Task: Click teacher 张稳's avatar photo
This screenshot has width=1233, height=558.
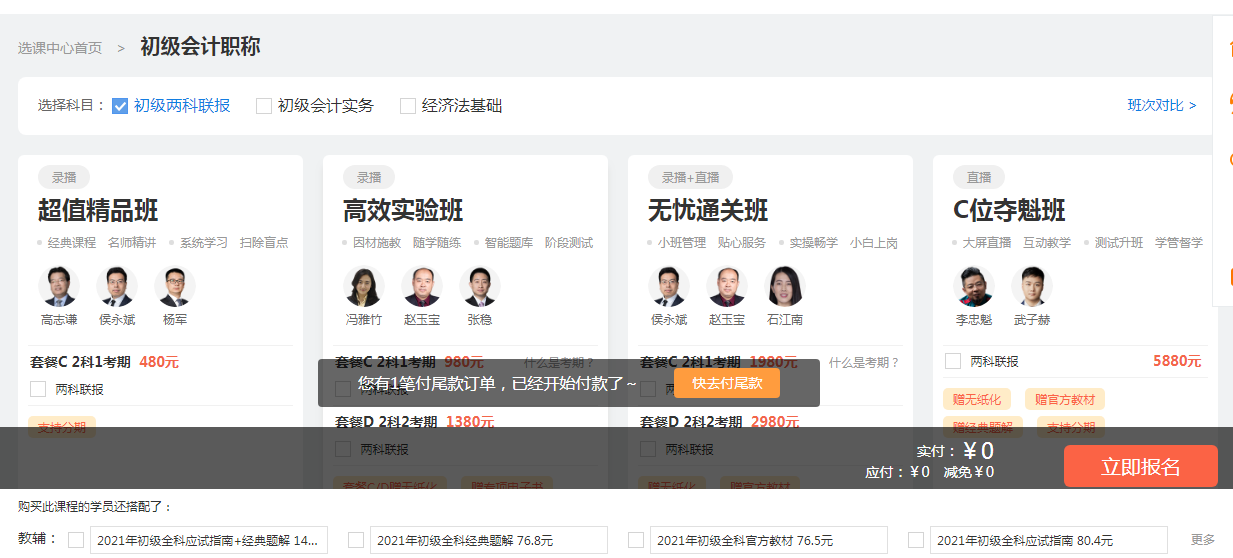Action: click(480, 287)
